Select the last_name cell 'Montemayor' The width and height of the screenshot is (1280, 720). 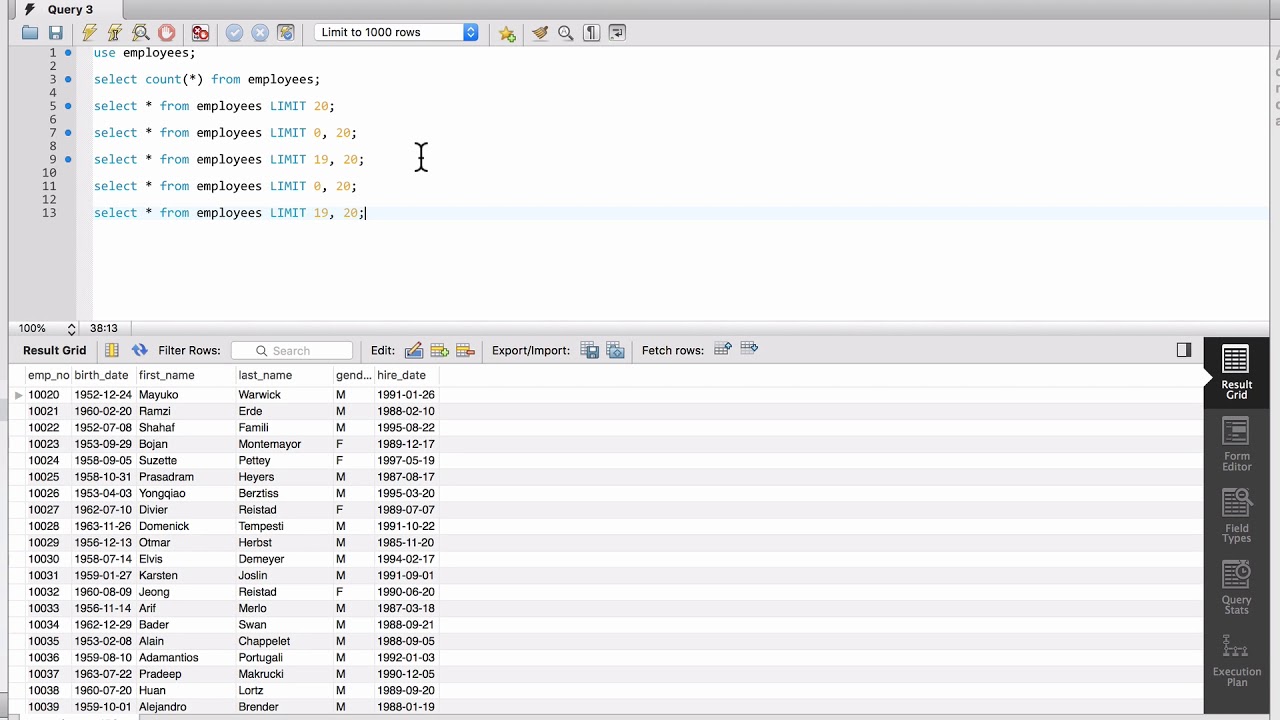tap(285, 444)
